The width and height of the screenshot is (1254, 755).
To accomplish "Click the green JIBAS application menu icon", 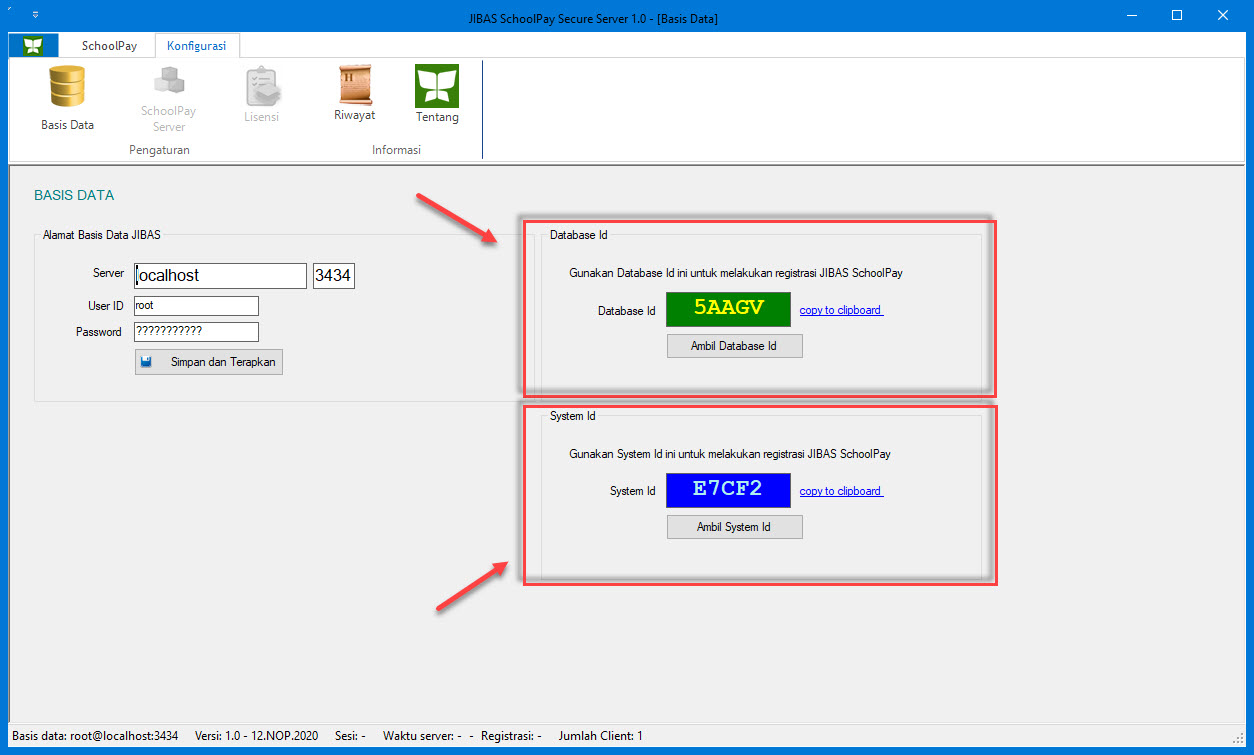I will 34,46.
